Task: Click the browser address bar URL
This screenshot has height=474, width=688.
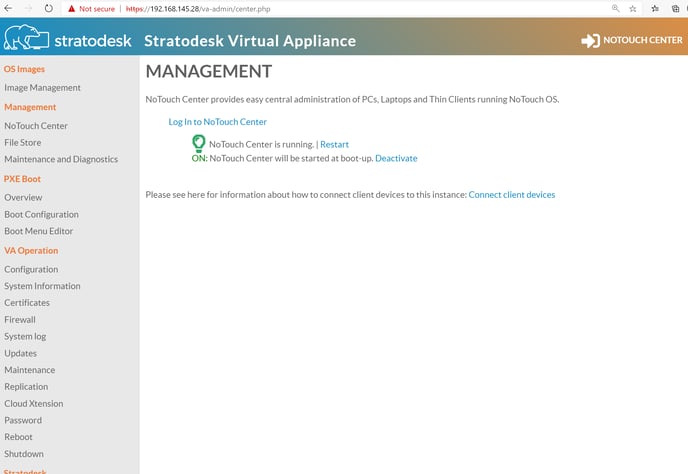Action: (198, 9)
